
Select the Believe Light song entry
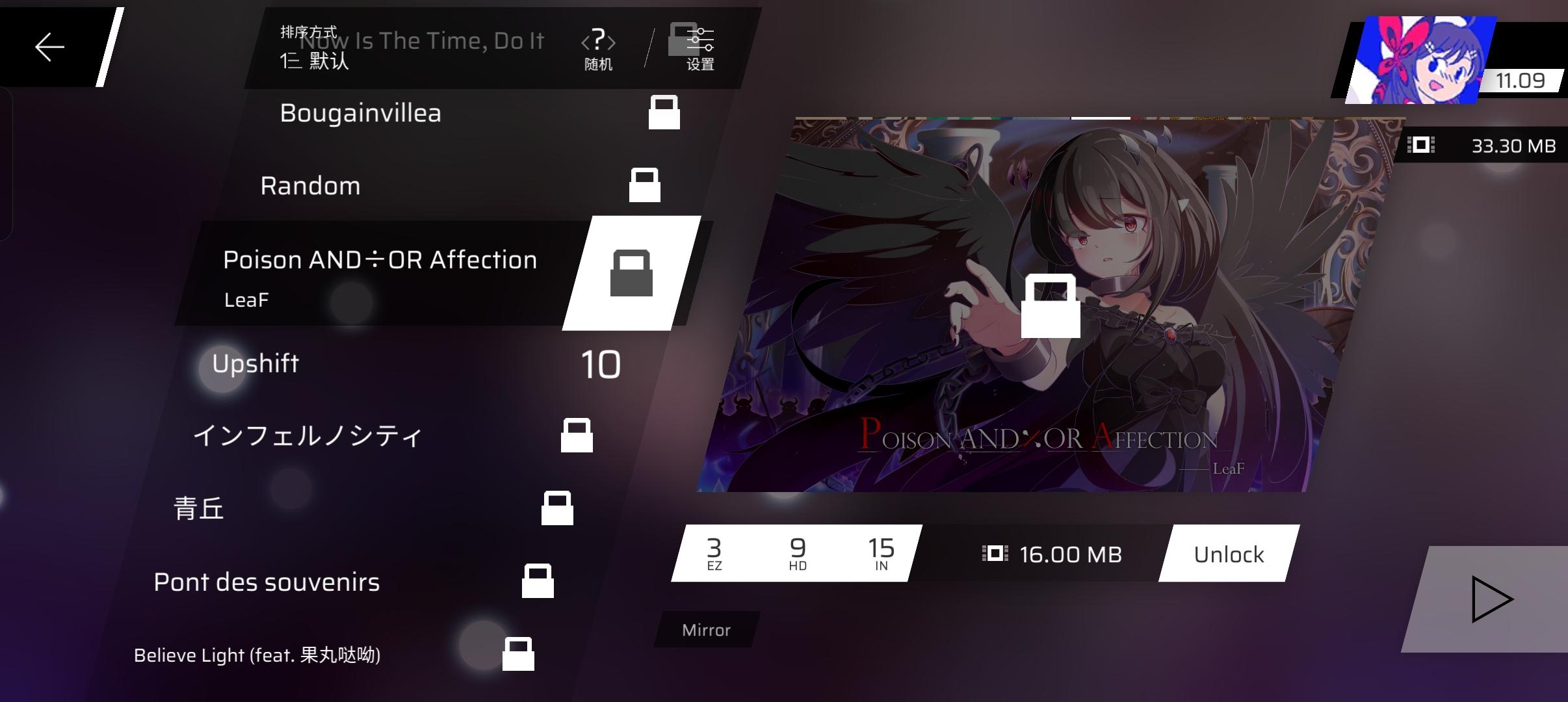click(x=257, y=655)
